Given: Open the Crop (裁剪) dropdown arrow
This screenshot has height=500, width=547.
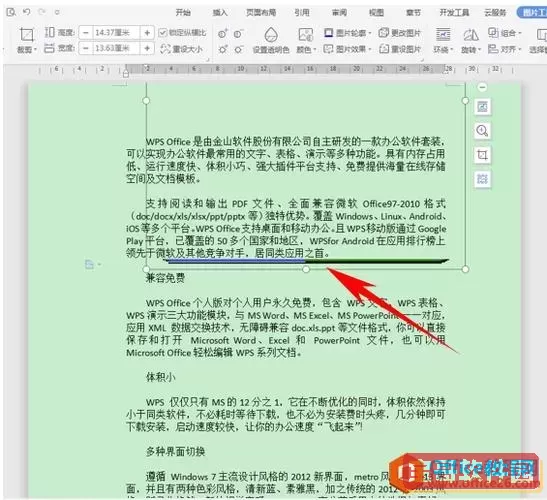Looking at the screenshot, I should pyautogui.click(x=35, y=50).
